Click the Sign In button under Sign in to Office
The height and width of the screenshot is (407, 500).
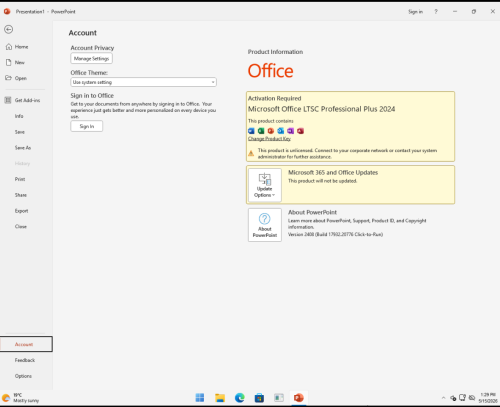click(x=87, y=126)
